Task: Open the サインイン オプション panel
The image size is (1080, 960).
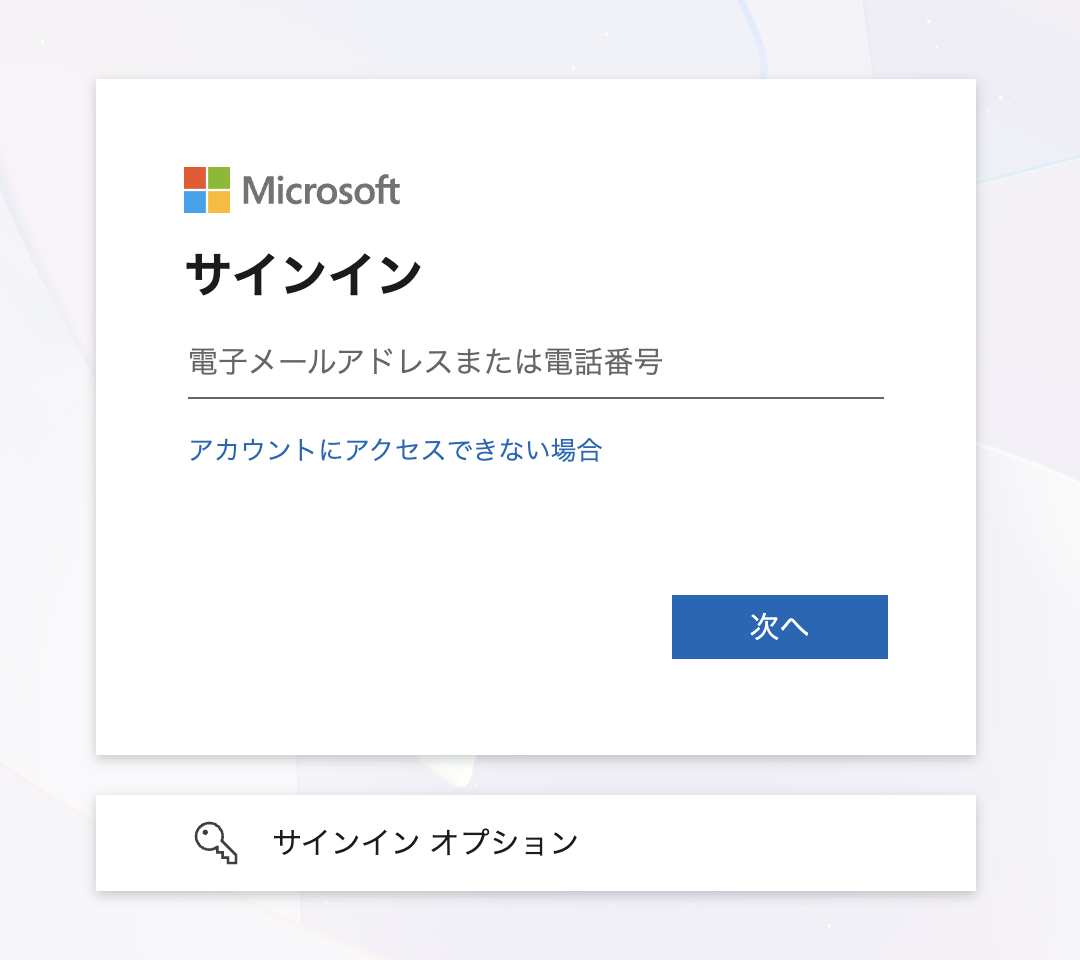Action: (x=536, y=842)
